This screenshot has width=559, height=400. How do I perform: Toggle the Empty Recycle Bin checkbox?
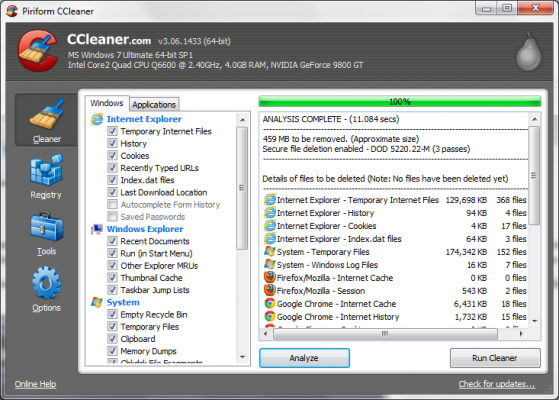tap(112, 314)
